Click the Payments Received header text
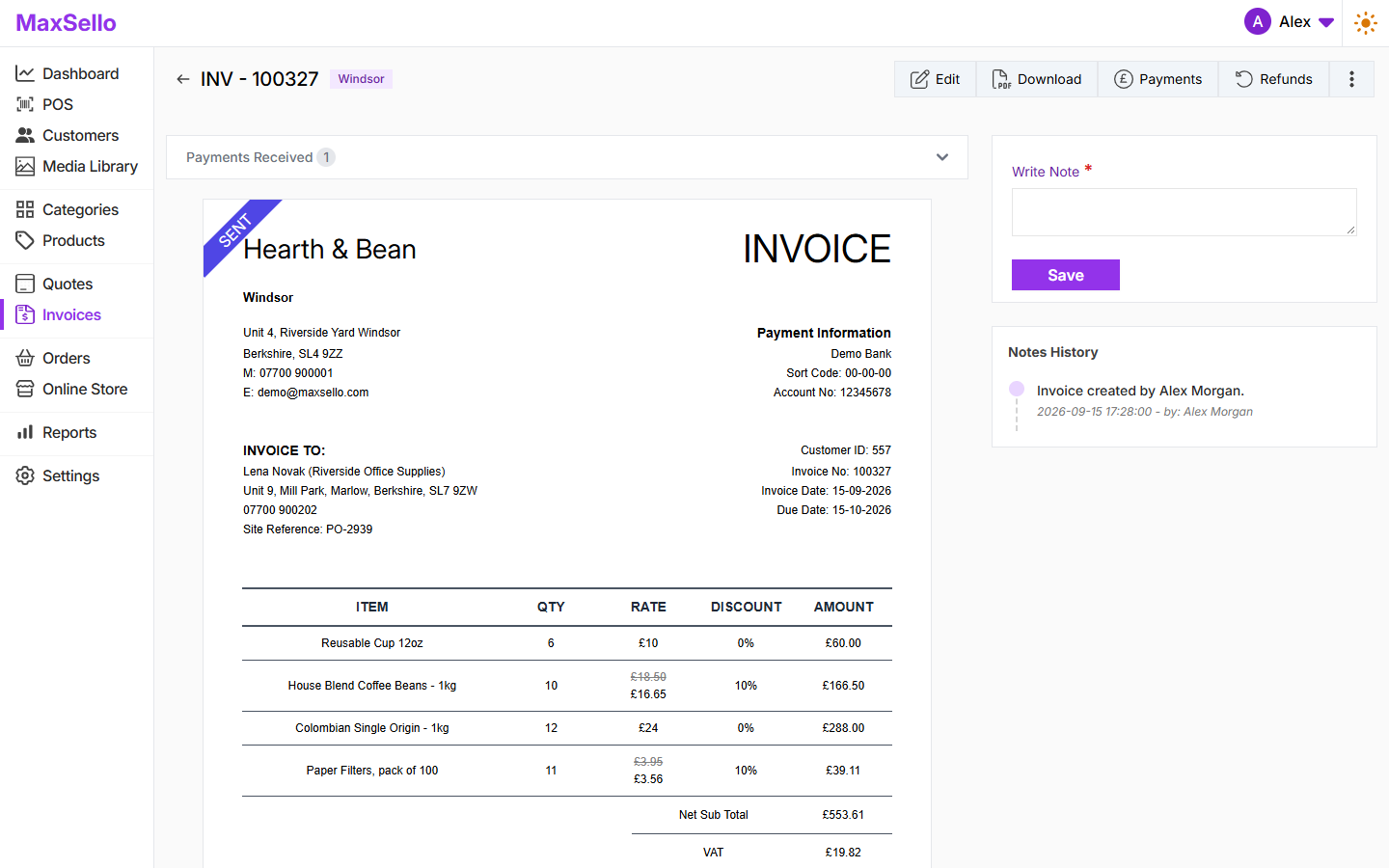The width and height of the screenshot is (1389, 868). 249,157
